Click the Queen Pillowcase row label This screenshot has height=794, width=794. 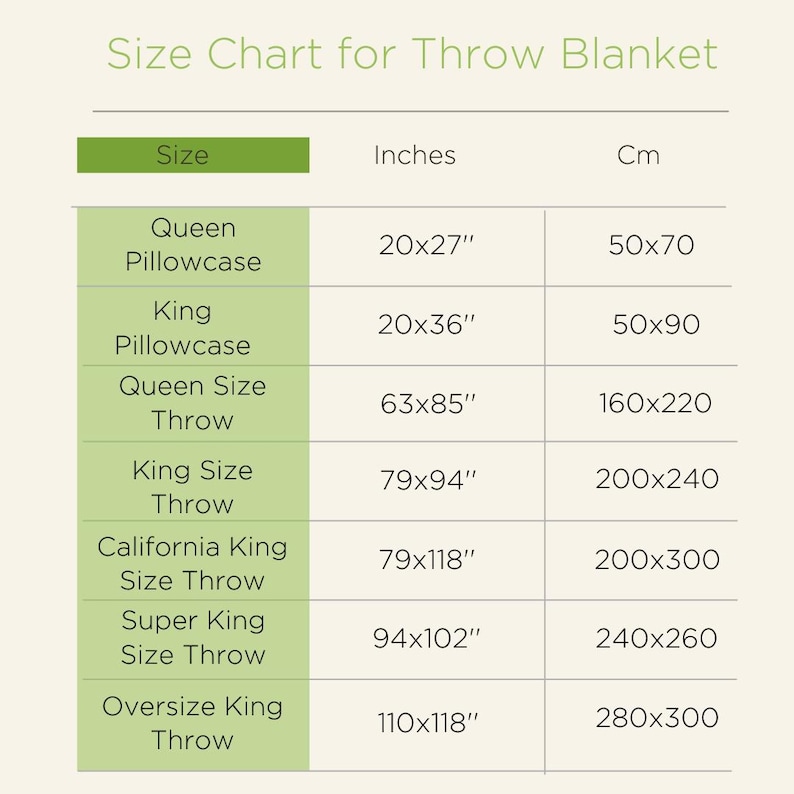[193, 245]
